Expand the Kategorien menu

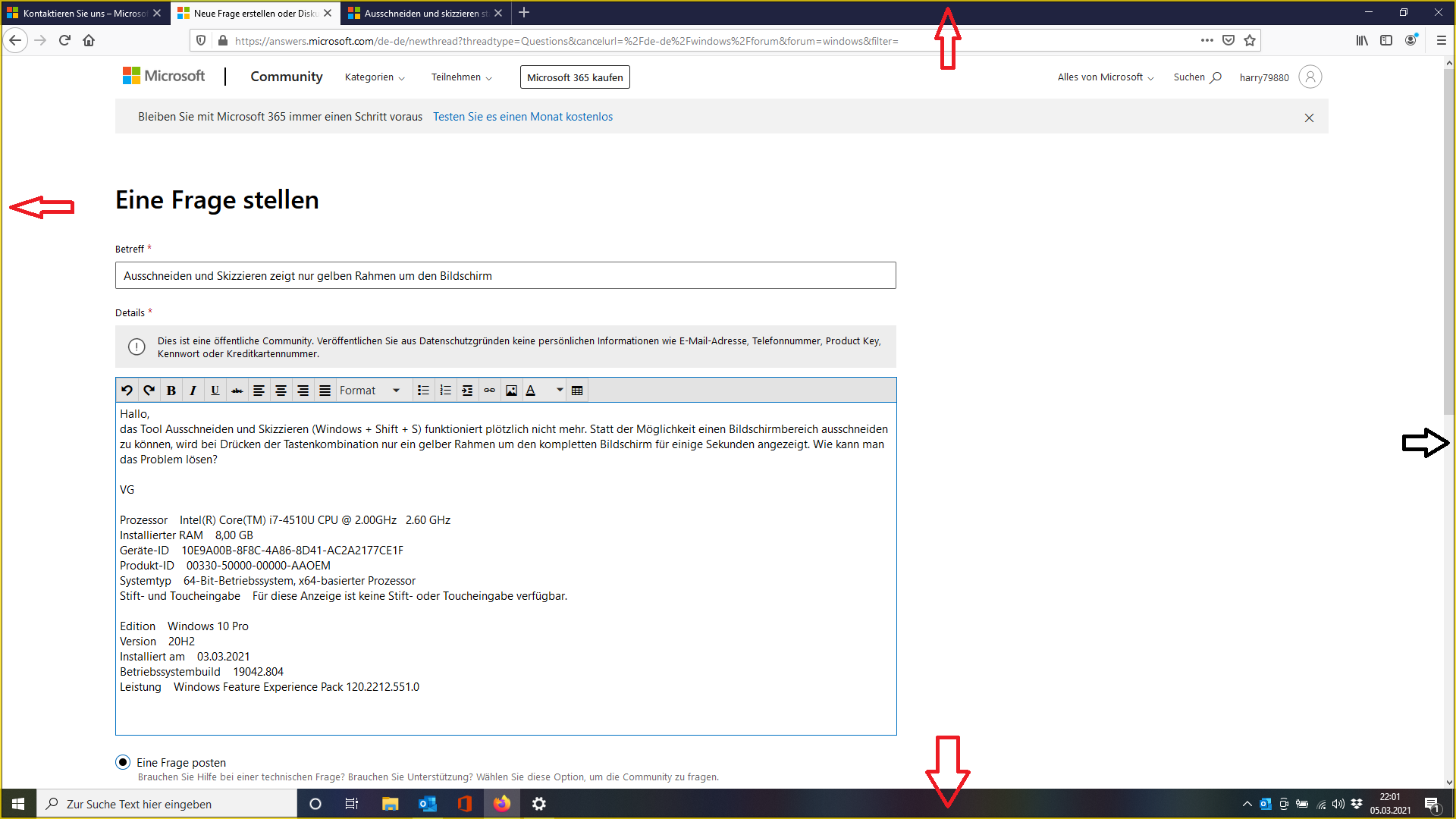375,77
